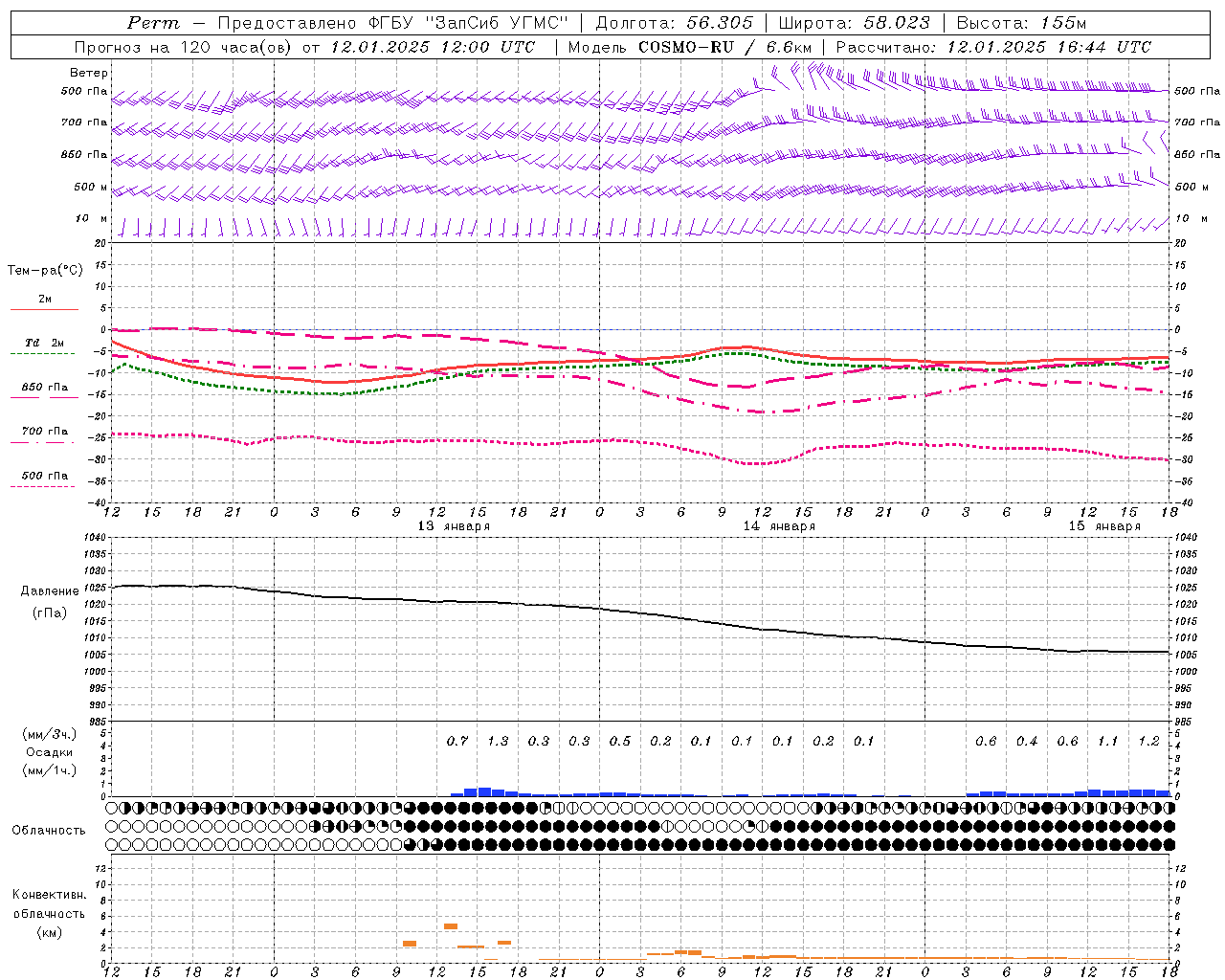Click the "850 гПа" temperature legend entry
This screenshot has height=980, width=1225.
tap(44, 388)
